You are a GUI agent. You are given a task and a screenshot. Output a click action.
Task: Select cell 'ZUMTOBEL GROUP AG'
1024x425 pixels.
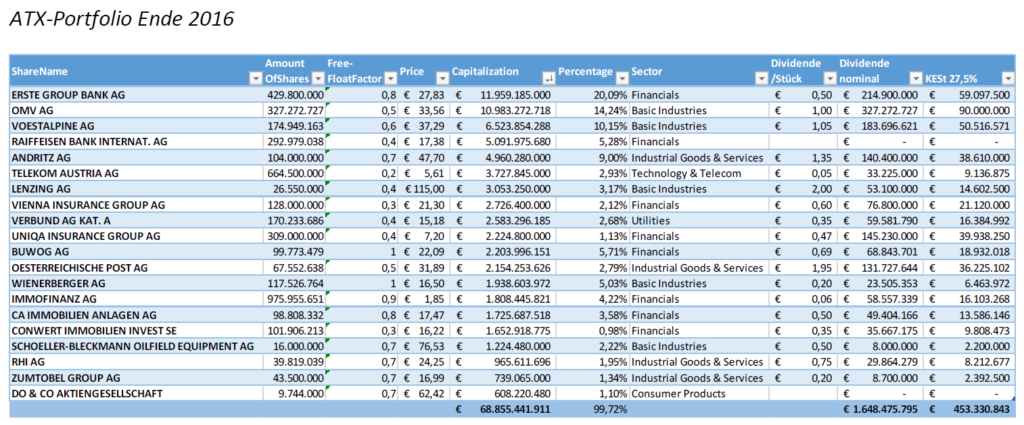tap(136, 377)
